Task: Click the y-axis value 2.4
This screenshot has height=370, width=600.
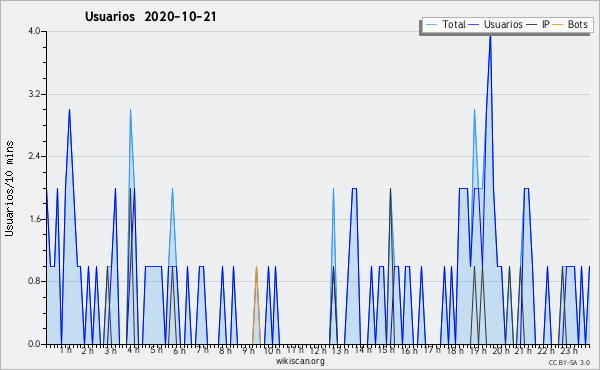Action: coord(34,156)
